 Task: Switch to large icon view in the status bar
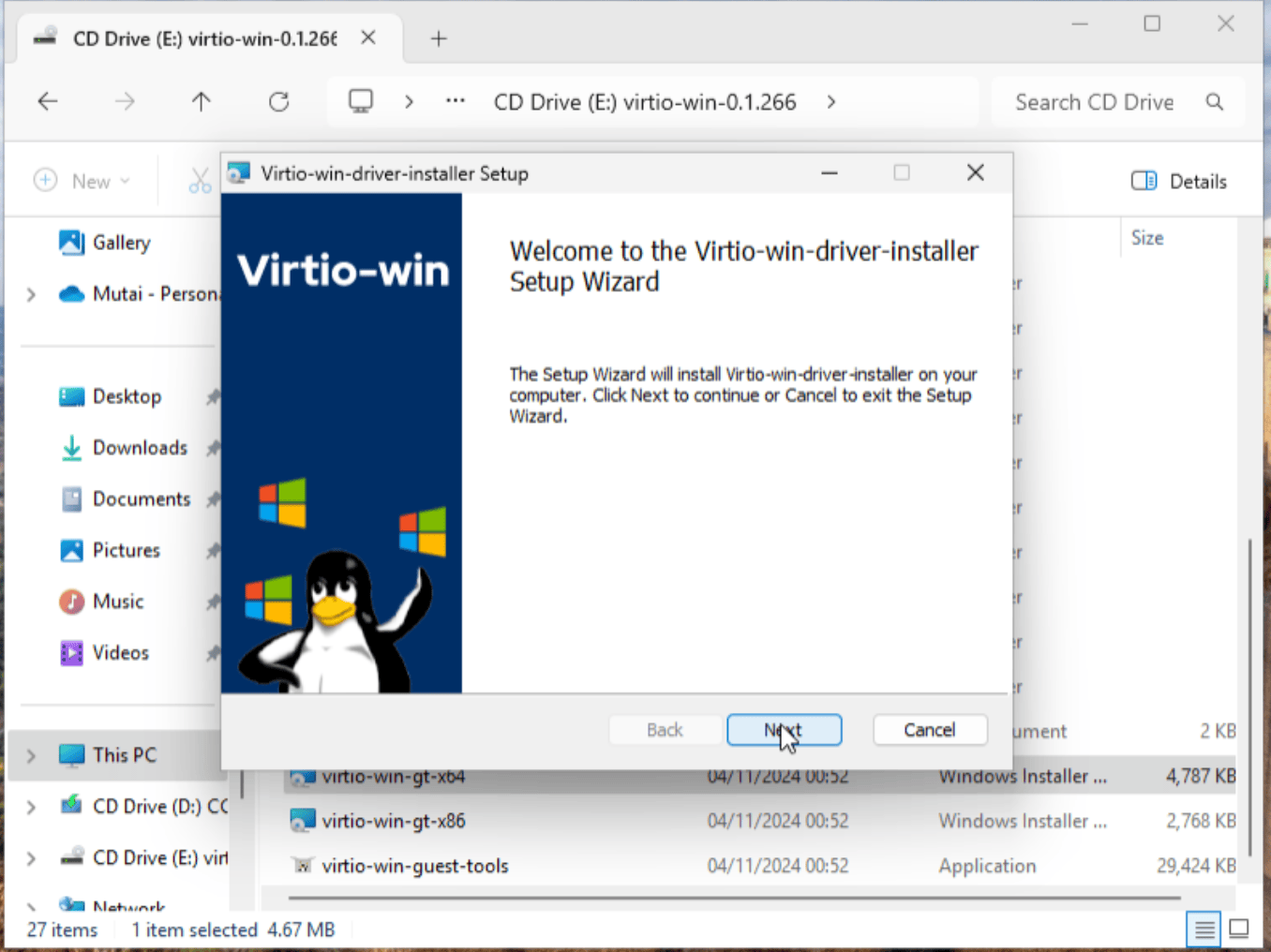(1239, 929)
